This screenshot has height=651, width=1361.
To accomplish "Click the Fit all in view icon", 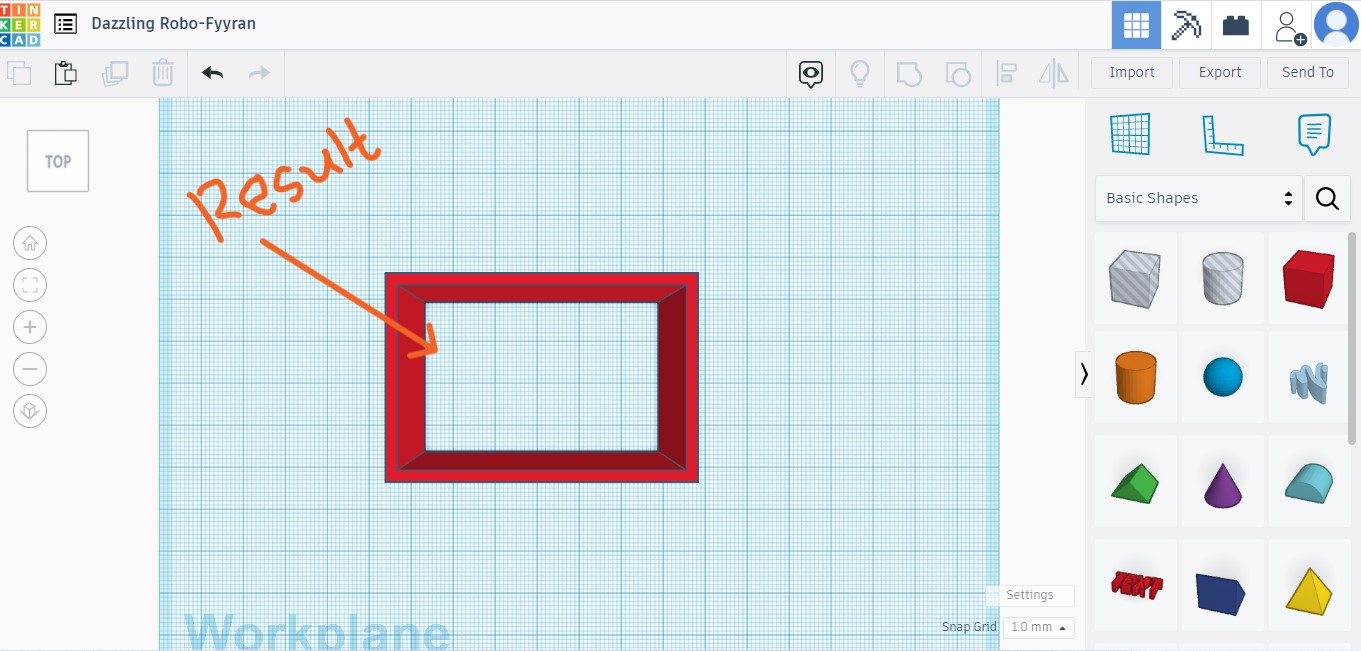I will coord(30,285).
